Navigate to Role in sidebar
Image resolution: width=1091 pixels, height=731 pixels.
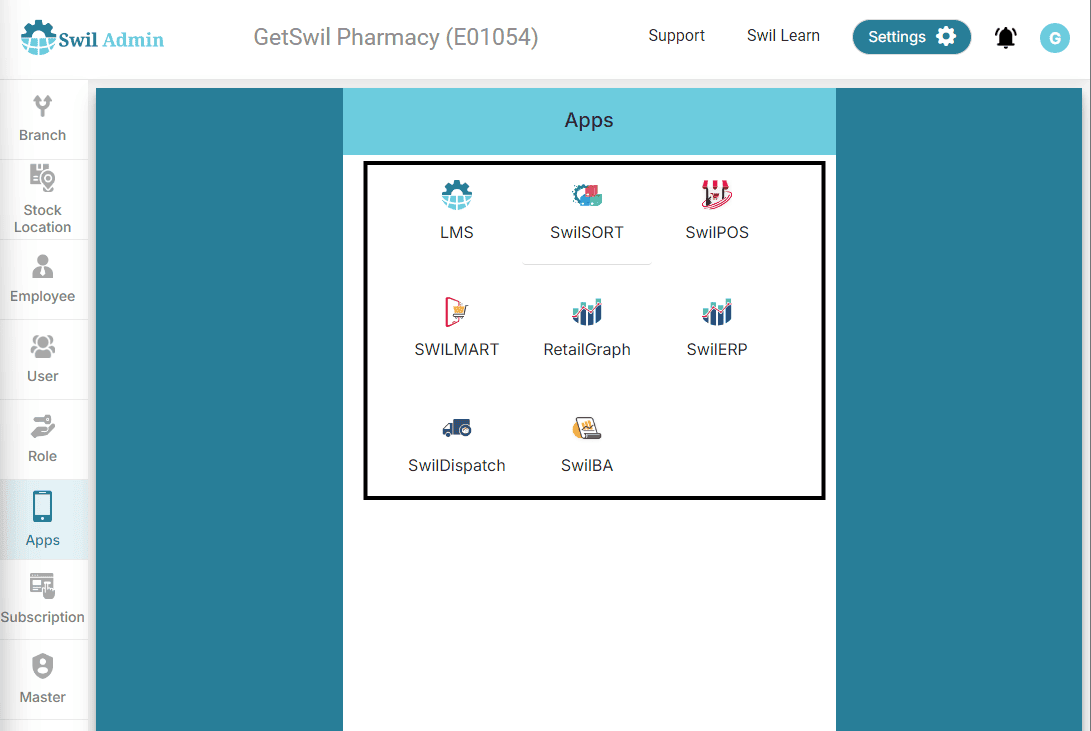(43, 439)
